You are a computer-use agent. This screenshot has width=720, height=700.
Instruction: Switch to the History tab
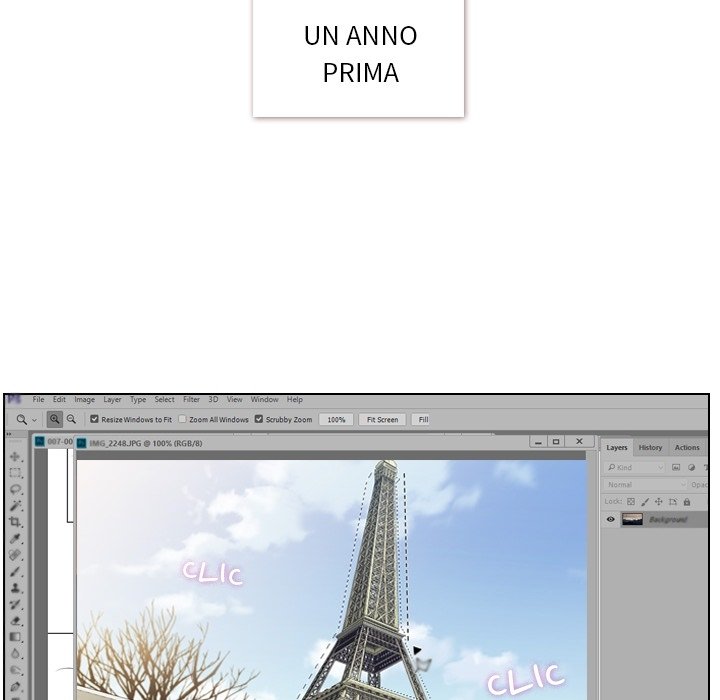pos(650,447)
